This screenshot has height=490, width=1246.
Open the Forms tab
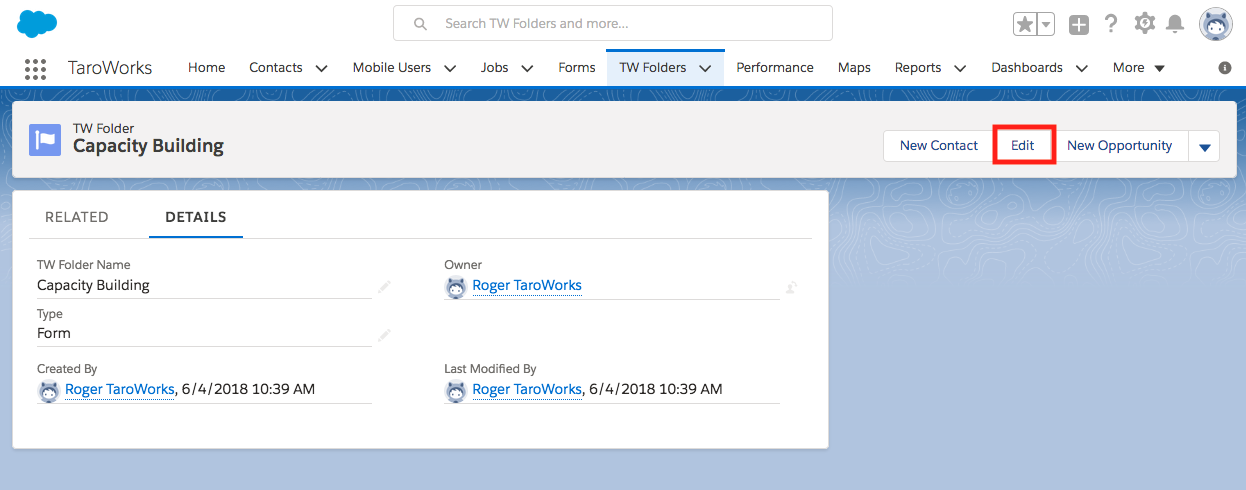click(x=577, y=68)
